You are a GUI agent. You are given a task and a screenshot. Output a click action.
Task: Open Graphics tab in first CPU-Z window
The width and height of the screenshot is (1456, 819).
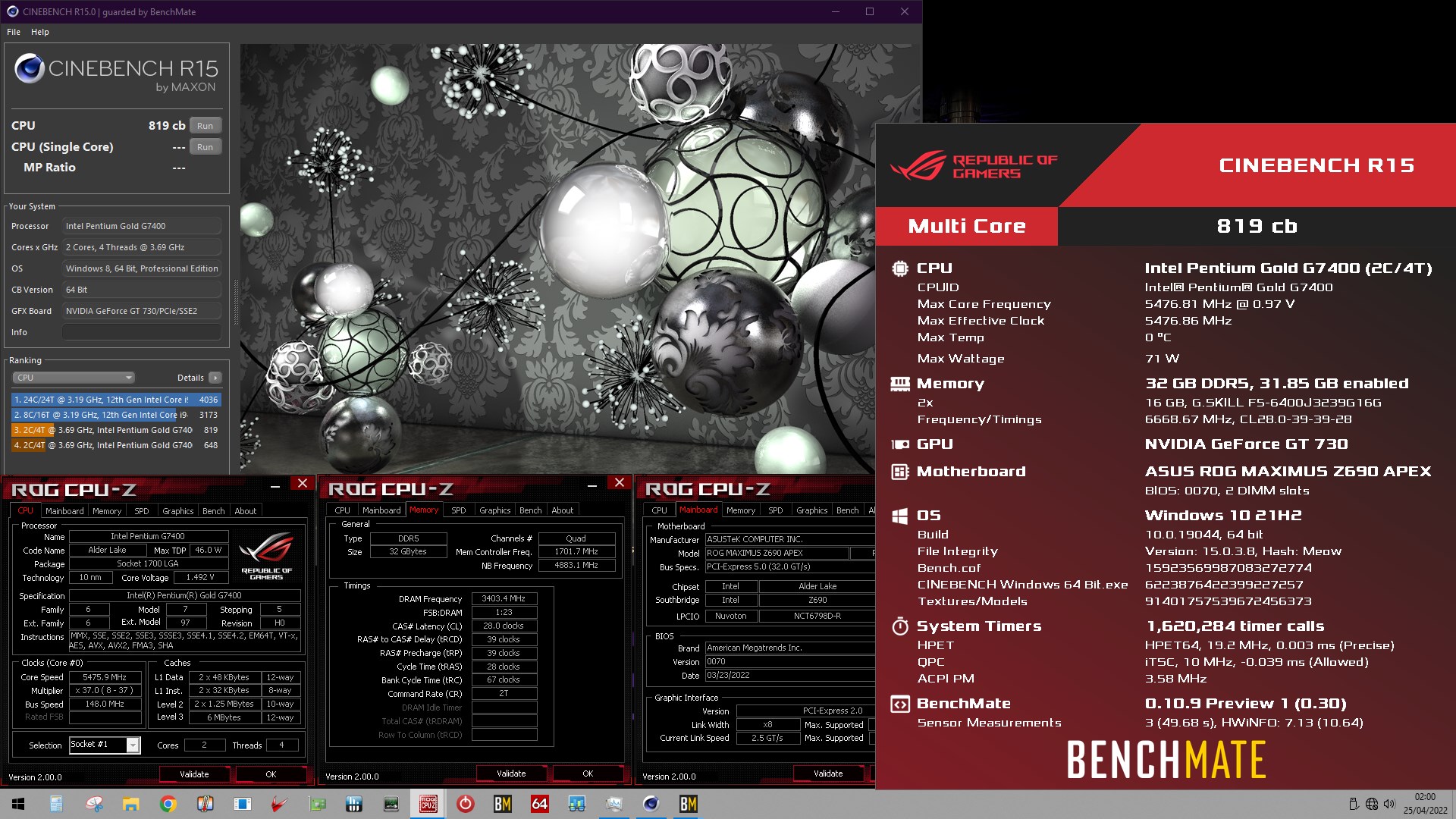pyautogui.click(x=178, y=511)
